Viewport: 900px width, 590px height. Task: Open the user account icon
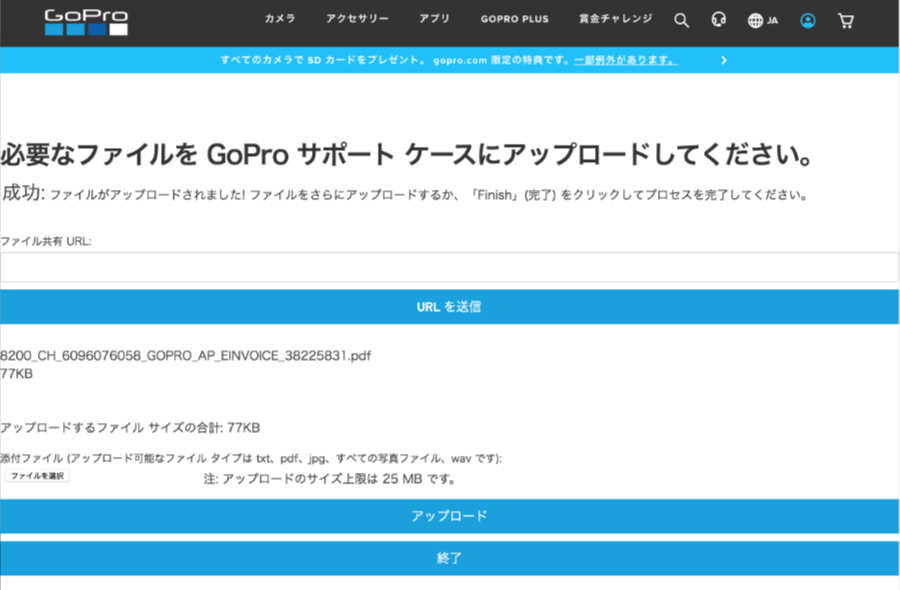(808, 21)
